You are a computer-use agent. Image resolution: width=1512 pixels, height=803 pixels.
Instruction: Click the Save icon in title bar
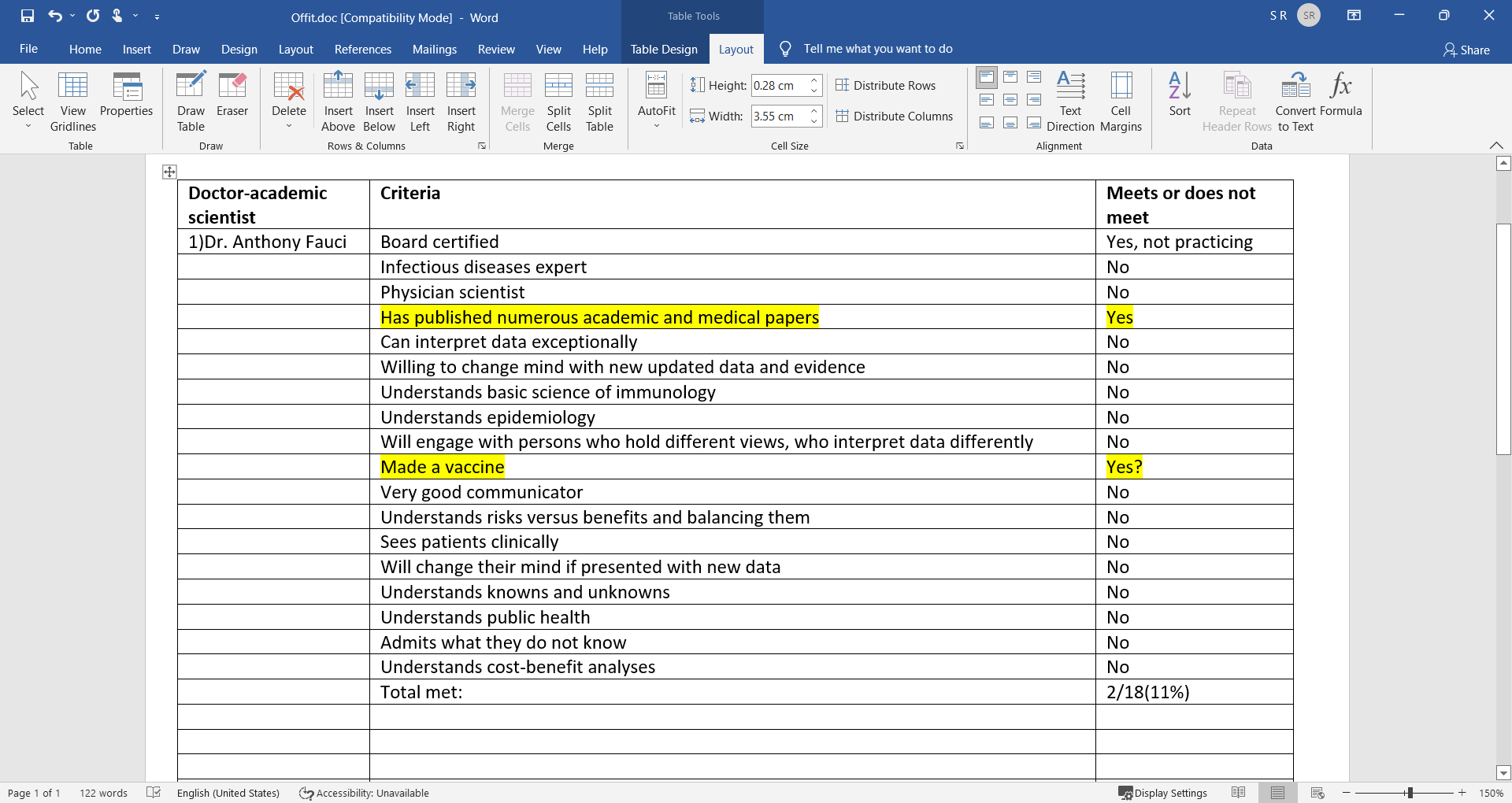(28, 16)
